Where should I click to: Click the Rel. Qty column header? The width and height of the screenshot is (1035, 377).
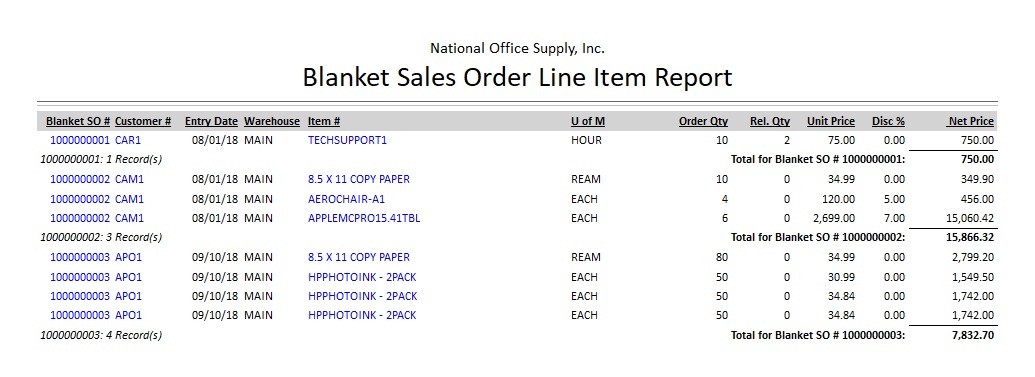[770, 121]
